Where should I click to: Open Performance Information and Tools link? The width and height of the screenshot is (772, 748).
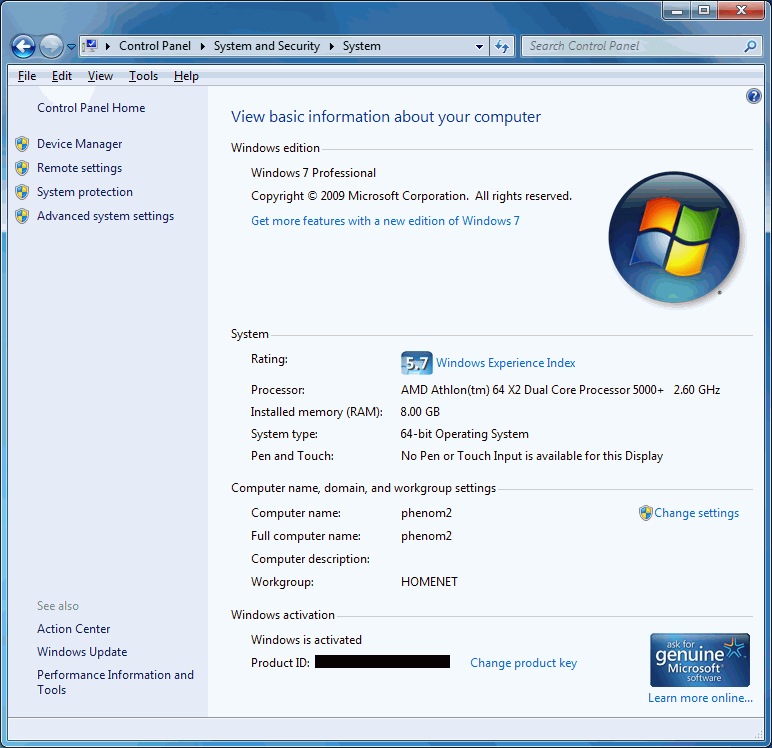[115, 682]
